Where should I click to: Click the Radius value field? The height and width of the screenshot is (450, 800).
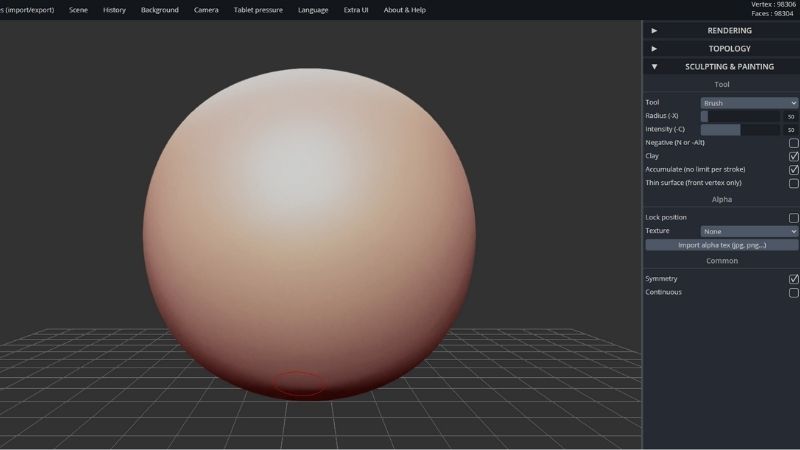(x=791, y=116)
